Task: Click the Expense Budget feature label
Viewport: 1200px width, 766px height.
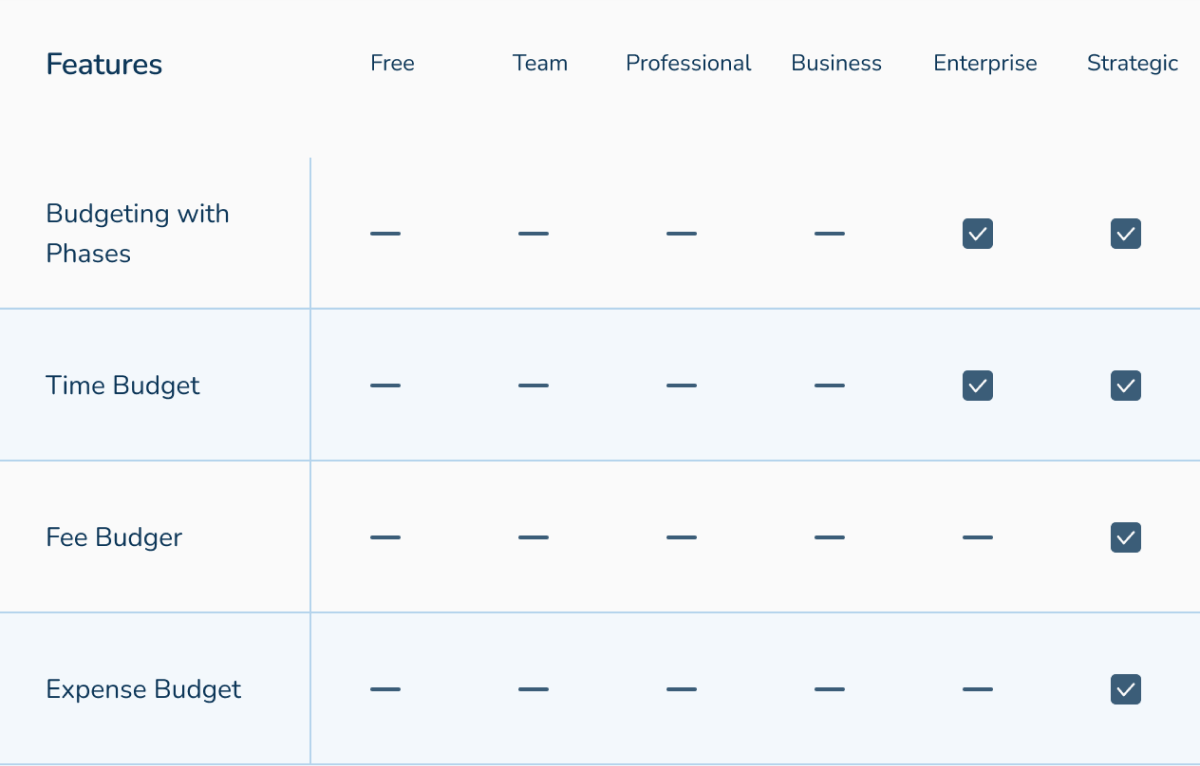Action: coord(143,689)
